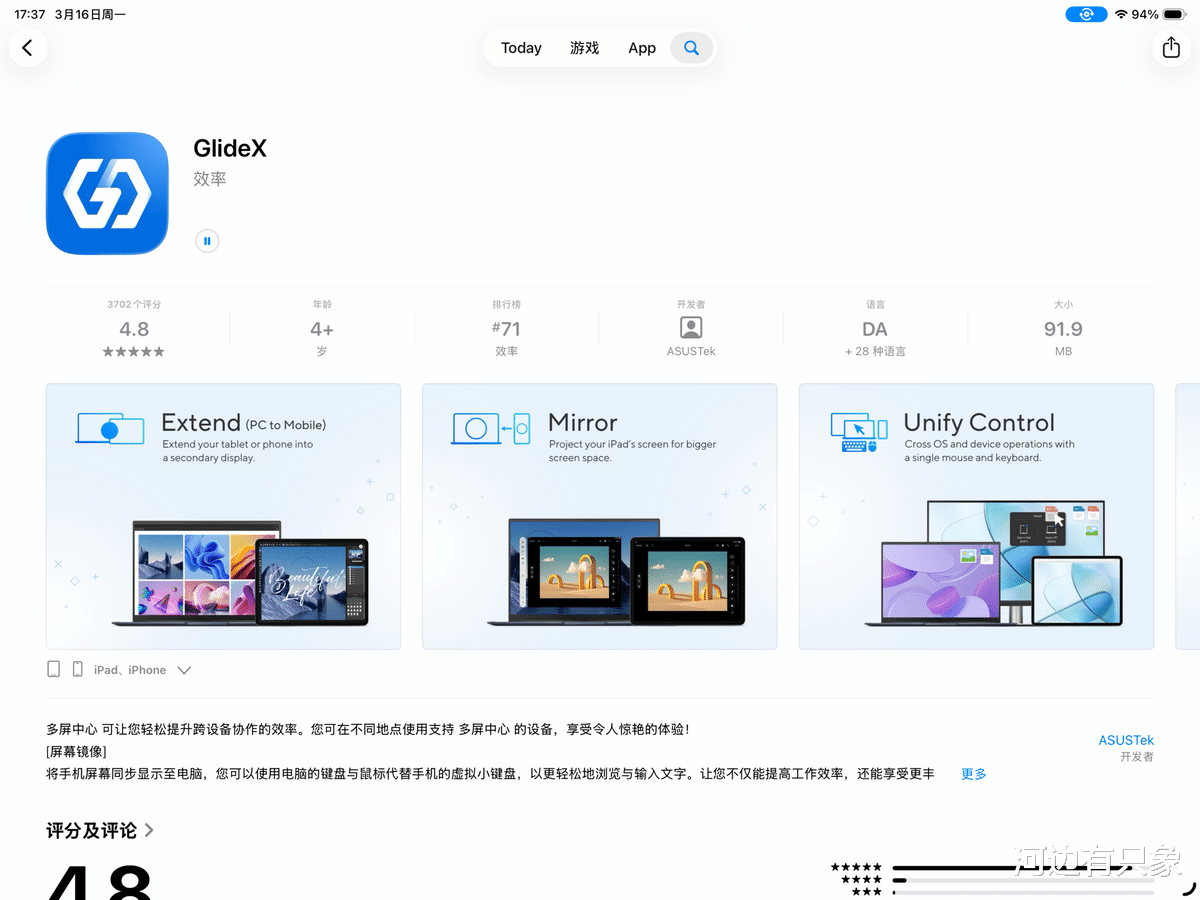Tap the DA language info

pyautogui.click(x=875, y=329)
